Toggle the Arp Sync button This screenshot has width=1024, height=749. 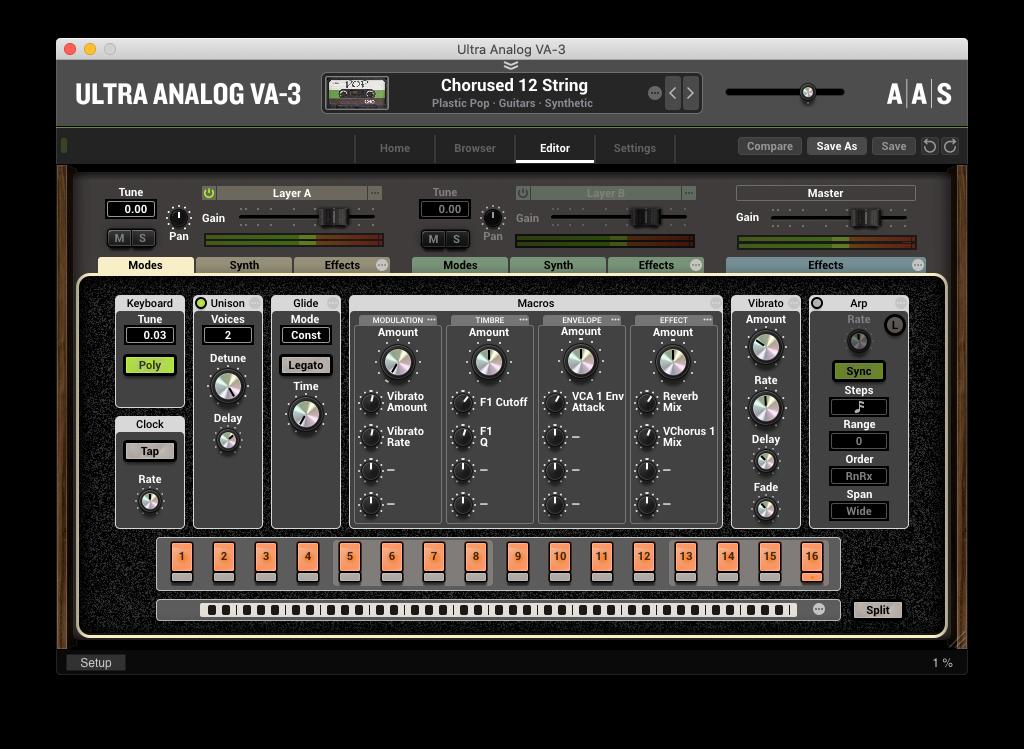coord(859,371)
